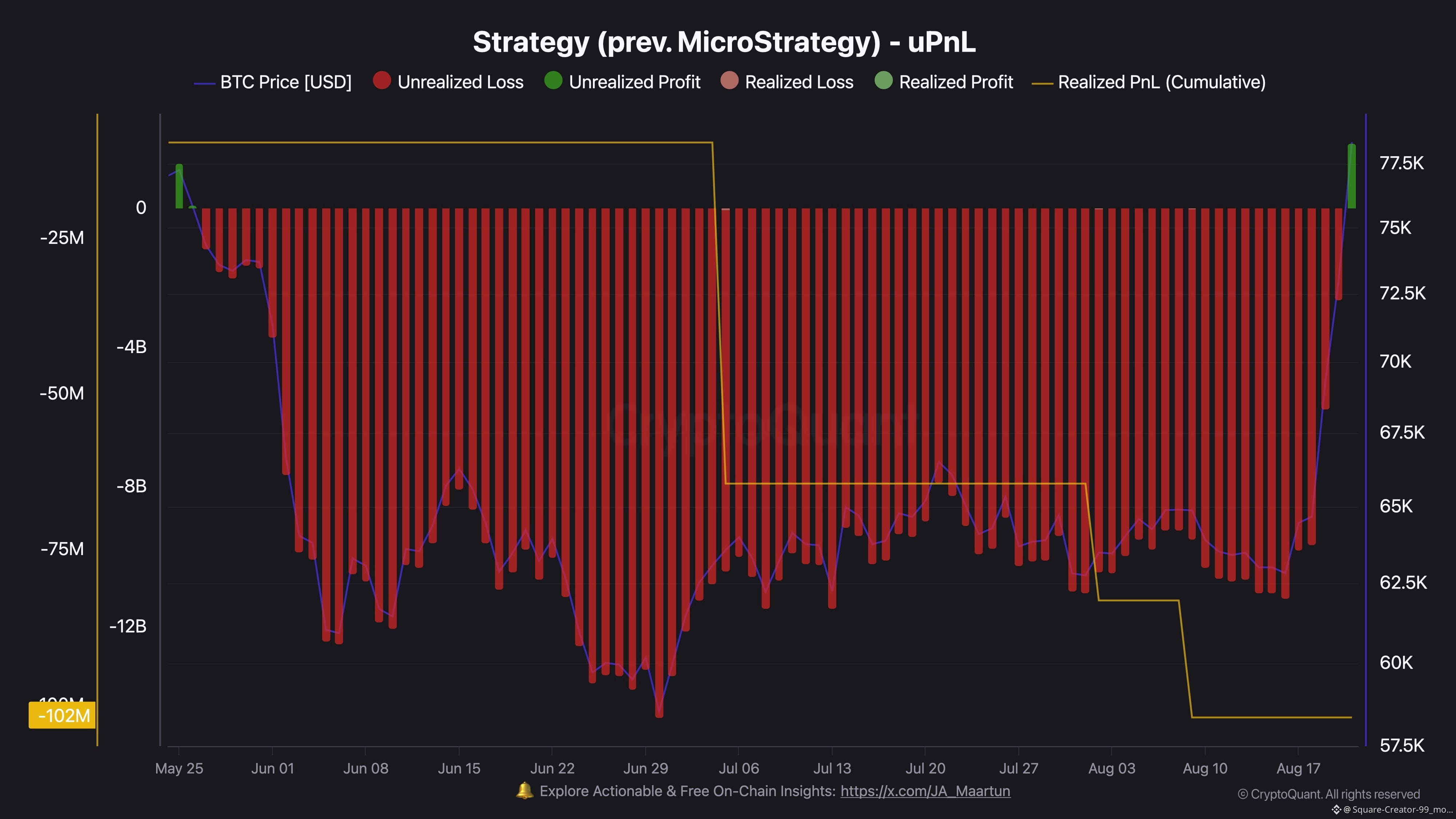The image size is (1456, 819).
Task: Click the -4B axis label
Action: 131,347
